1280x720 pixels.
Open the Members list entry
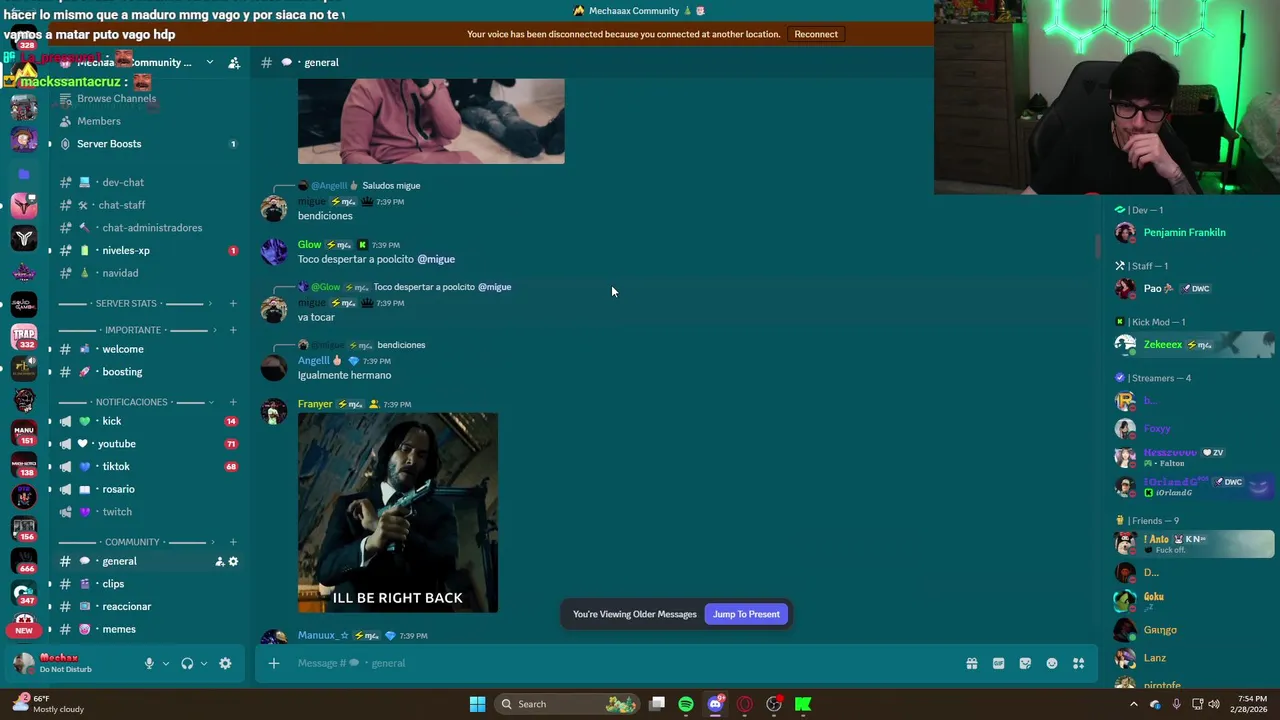(147, 121)
